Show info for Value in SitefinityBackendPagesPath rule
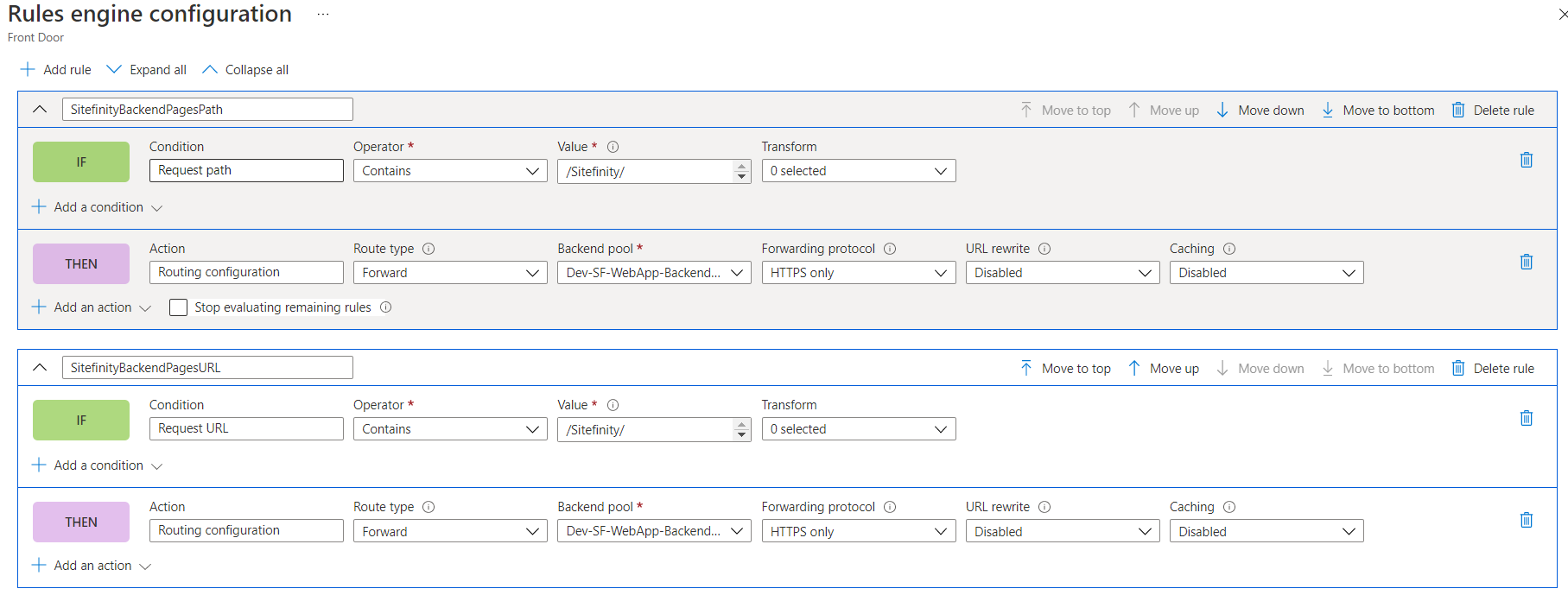Viewport: 1568px width, 595px height. [x=613, y=147]
